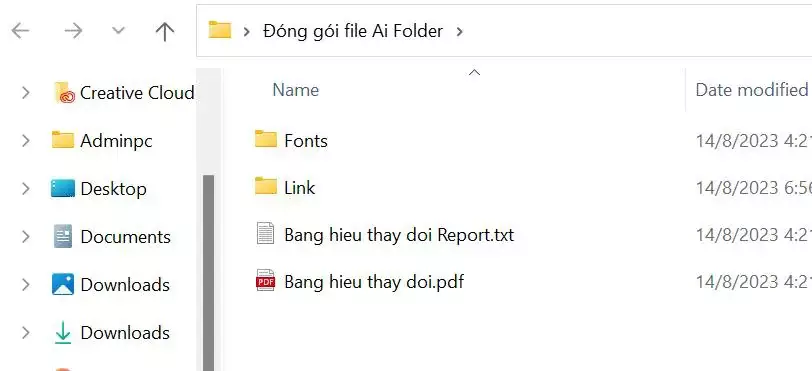
Task: Select Desktop in navigation pane
Action: point(113,189)
